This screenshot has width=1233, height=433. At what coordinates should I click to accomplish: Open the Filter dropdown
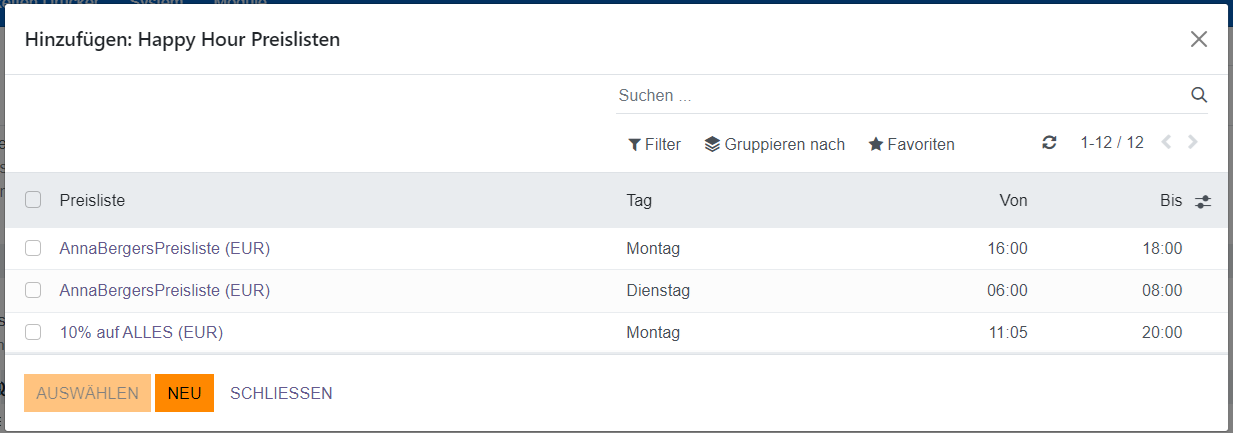click(x=654, y=144)
